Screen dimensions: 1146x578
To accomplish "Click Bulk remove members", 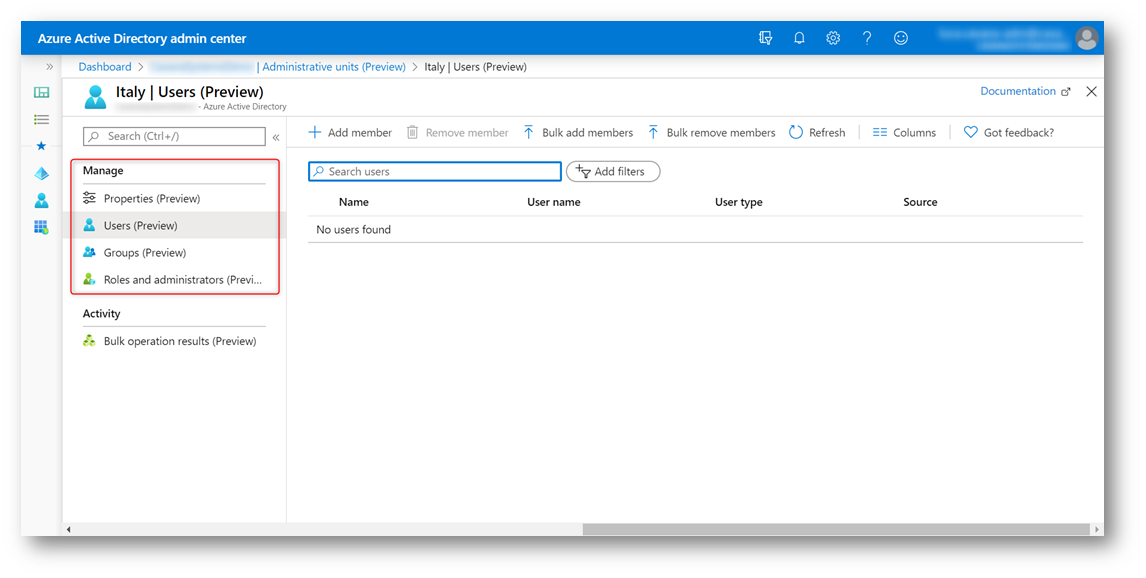I will click(x=711, y=132).
